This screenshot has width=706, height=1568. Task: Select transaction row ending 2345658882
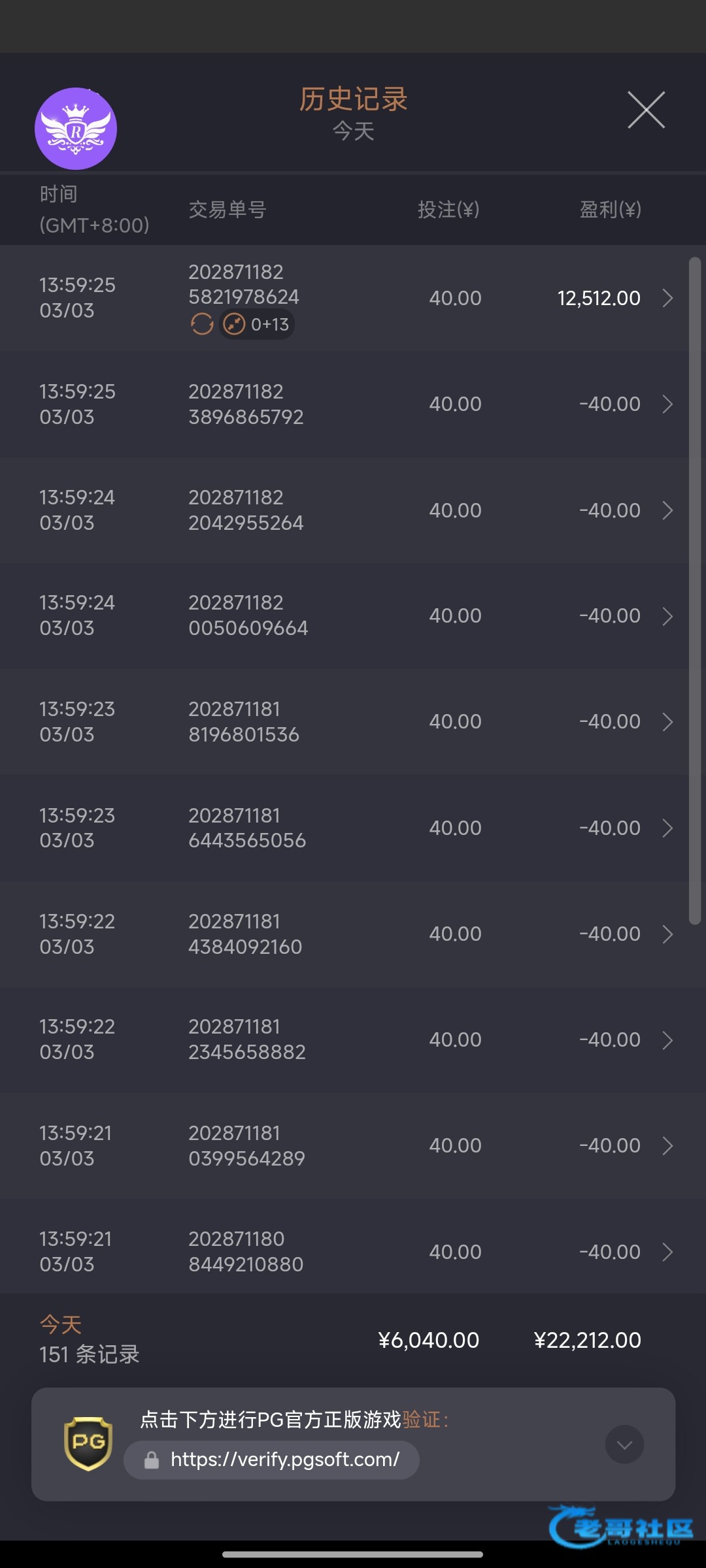pyautogui.click(x=353, y=1039)
